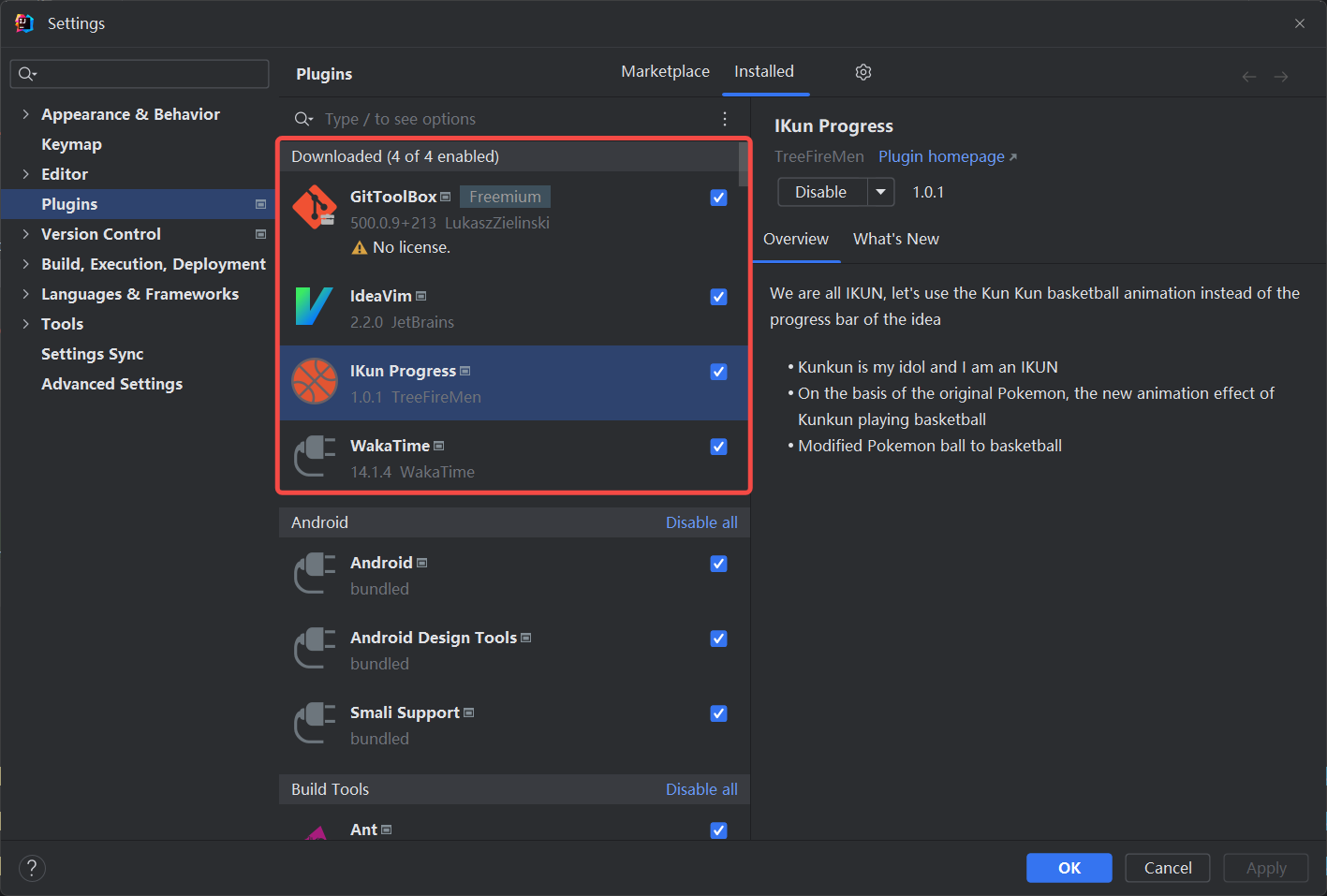This screenshot has width=1327, height=896.
Task: Click the IKun Progress basketball icon
Action: (x=314, y=381)
